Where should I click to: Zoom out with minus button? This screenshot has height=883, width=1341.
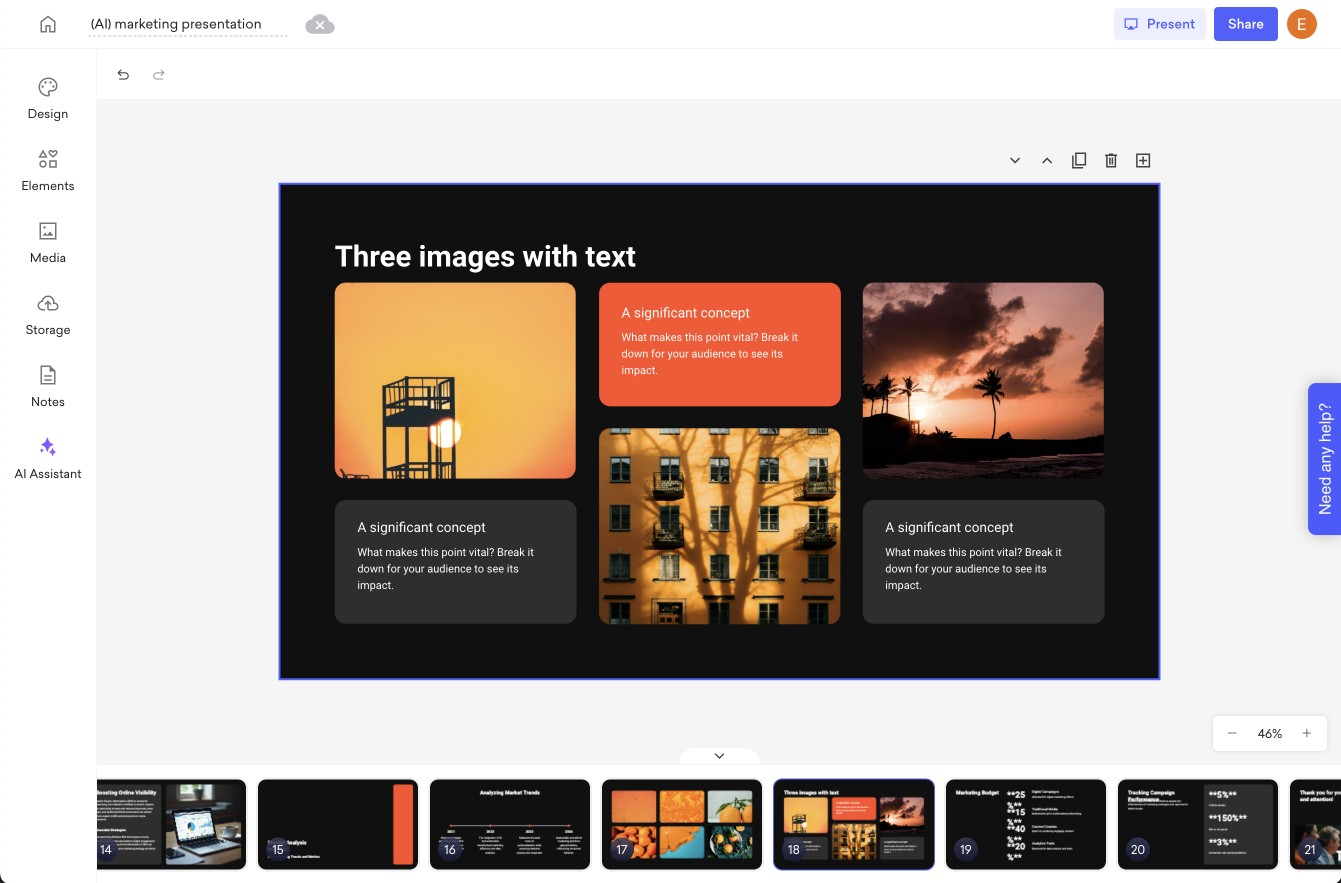pos(1232,733)
